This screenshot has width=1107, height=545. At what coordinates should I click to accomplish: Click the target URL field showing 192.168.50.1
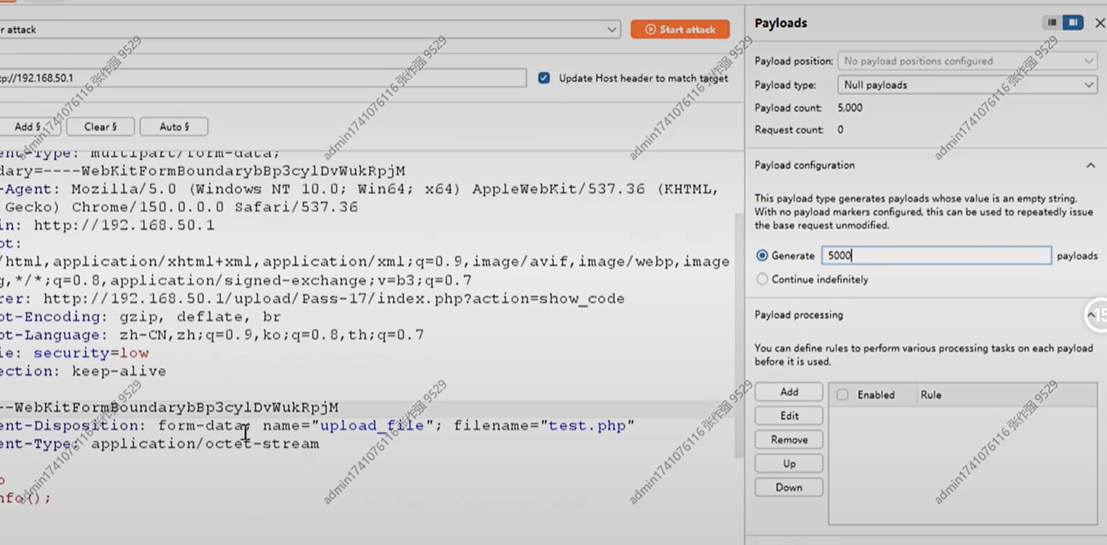coord(263,78)
